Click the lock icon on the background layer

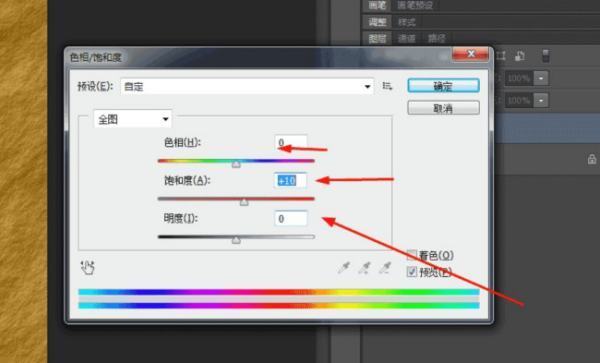click(x=592, y=159)
